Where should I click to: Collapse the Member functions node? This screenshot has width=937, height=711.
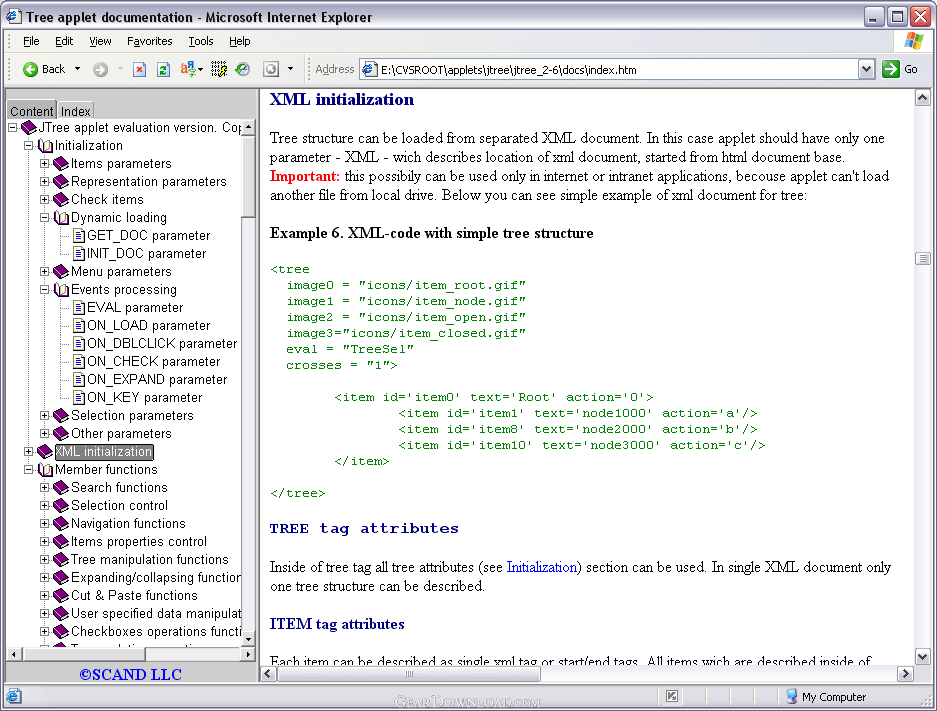pyautogui.click(x=28, y=470)
